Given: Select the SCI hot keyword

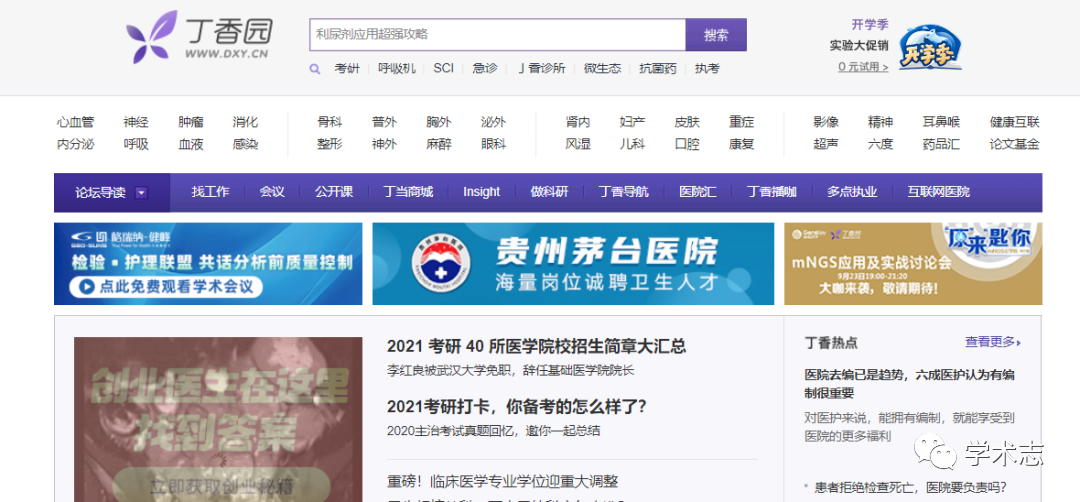Looking at the screenshot, I should pos(444,69).
